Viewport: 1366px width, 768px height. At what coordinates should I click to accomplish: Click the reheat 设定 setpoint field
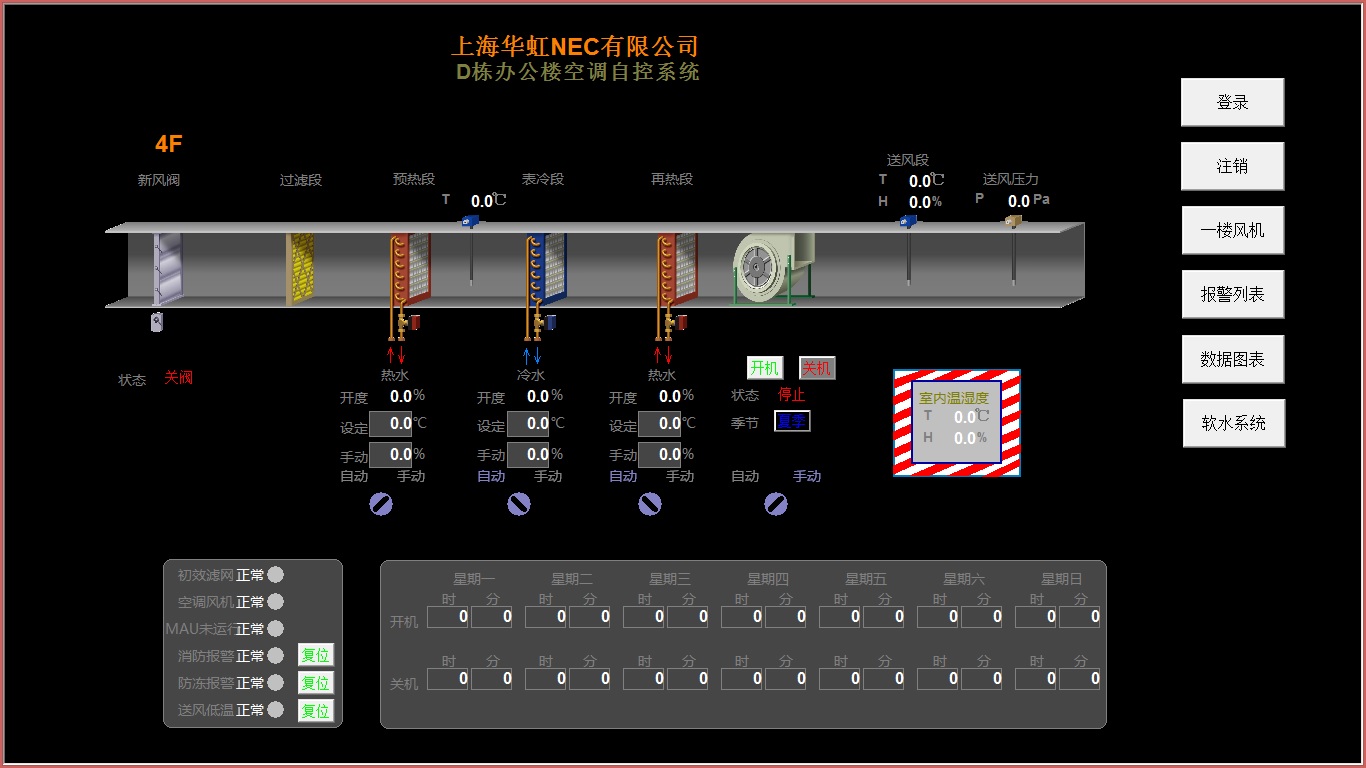(x=660, y=424)
